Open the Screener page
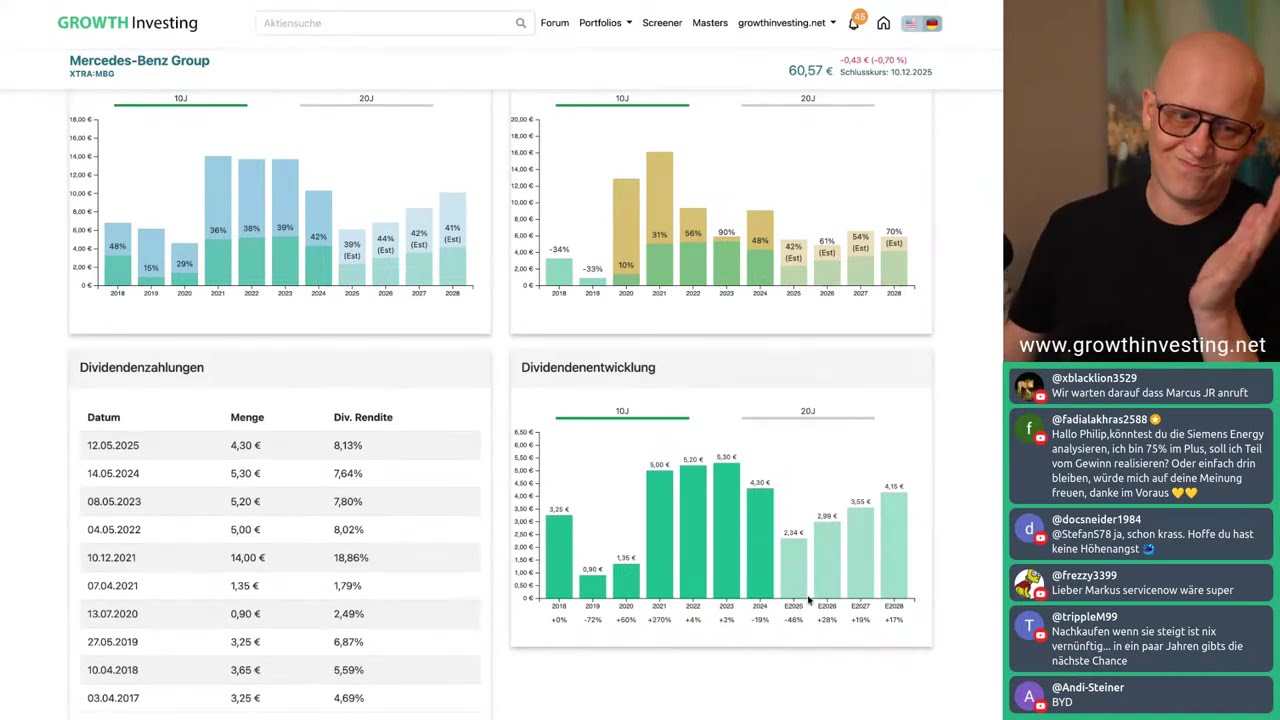This screenshot has height=720, width=1280. [x=662, y=23]
